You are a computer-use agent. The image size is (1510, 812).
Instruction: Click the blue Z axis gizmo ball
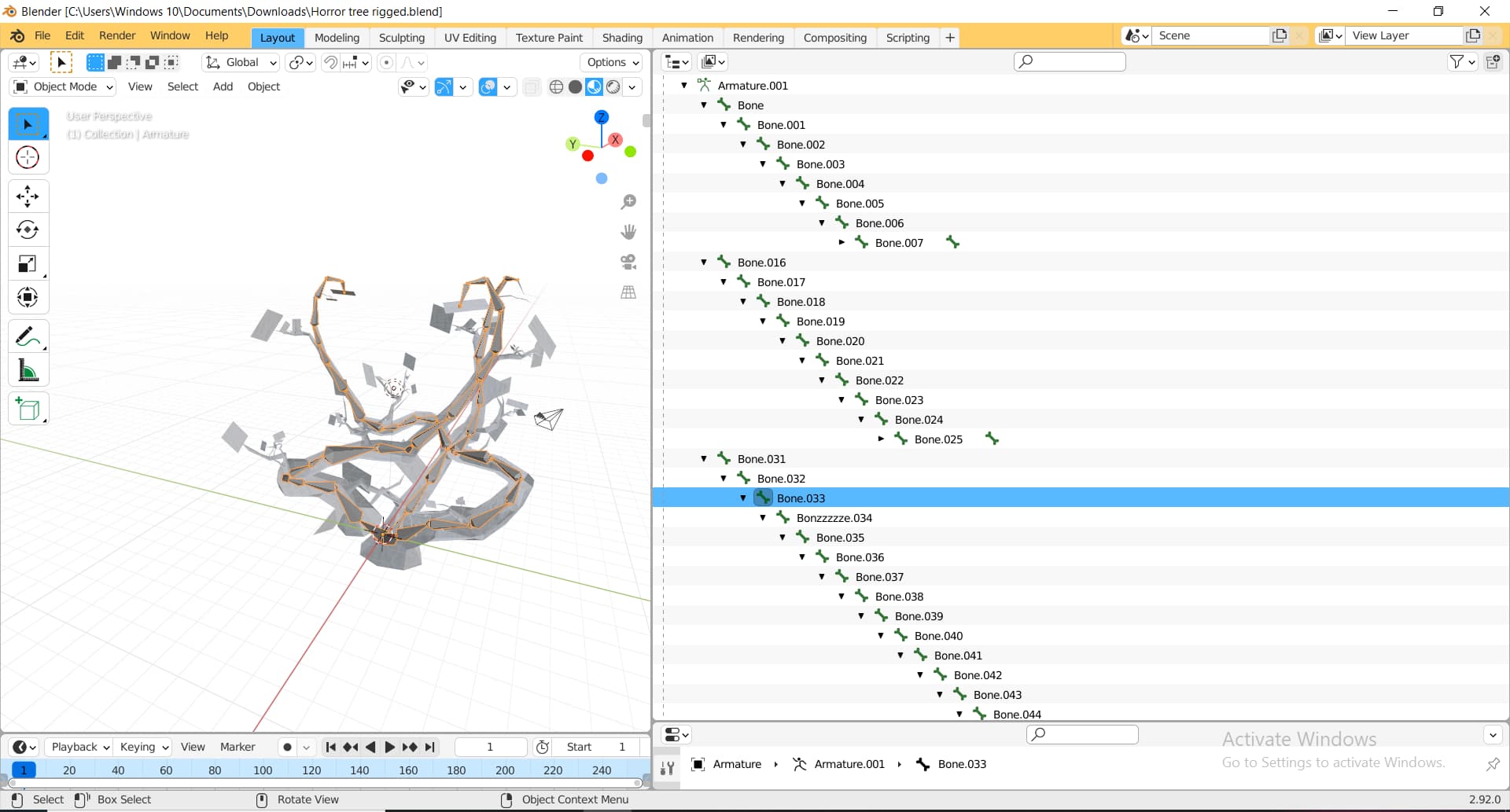pyautogui.click(x=602, y=117)
